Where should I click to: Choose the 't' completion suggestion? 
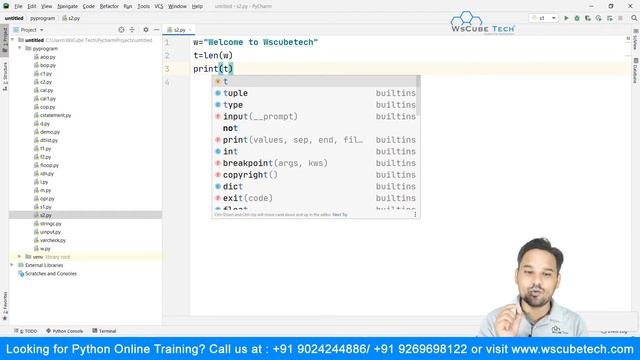[x=315, y=81]
